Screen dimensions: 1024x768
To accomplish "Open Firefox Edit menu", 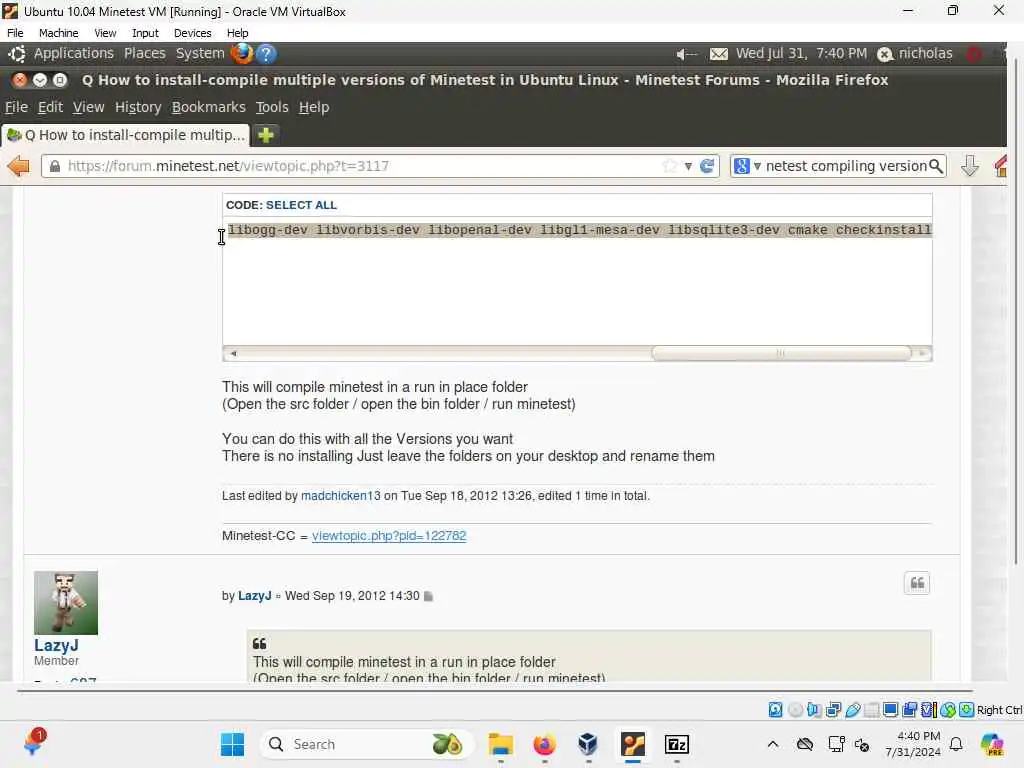I will [50, 107].
